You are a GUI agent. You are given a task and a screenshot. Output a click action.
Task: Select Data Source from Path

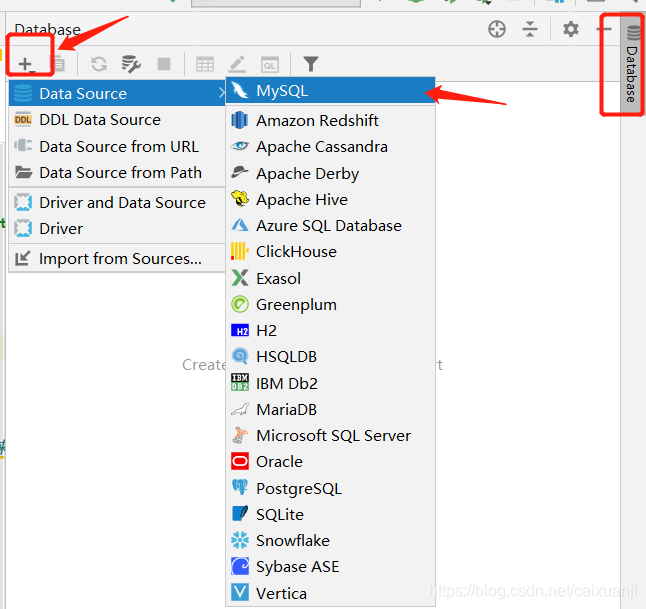click(117, 172)
